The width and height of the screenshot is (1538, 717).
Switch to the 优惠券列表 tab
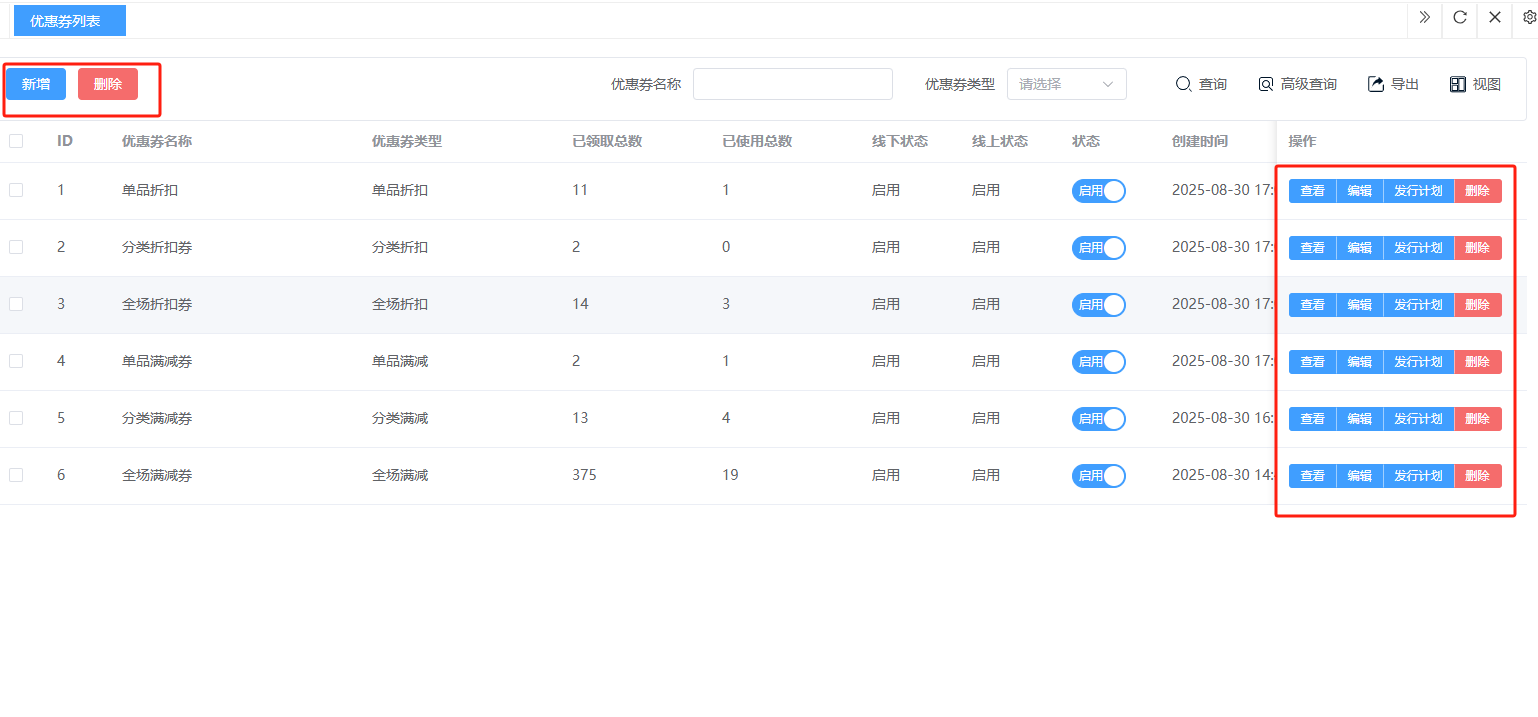[x=69, y=21]
